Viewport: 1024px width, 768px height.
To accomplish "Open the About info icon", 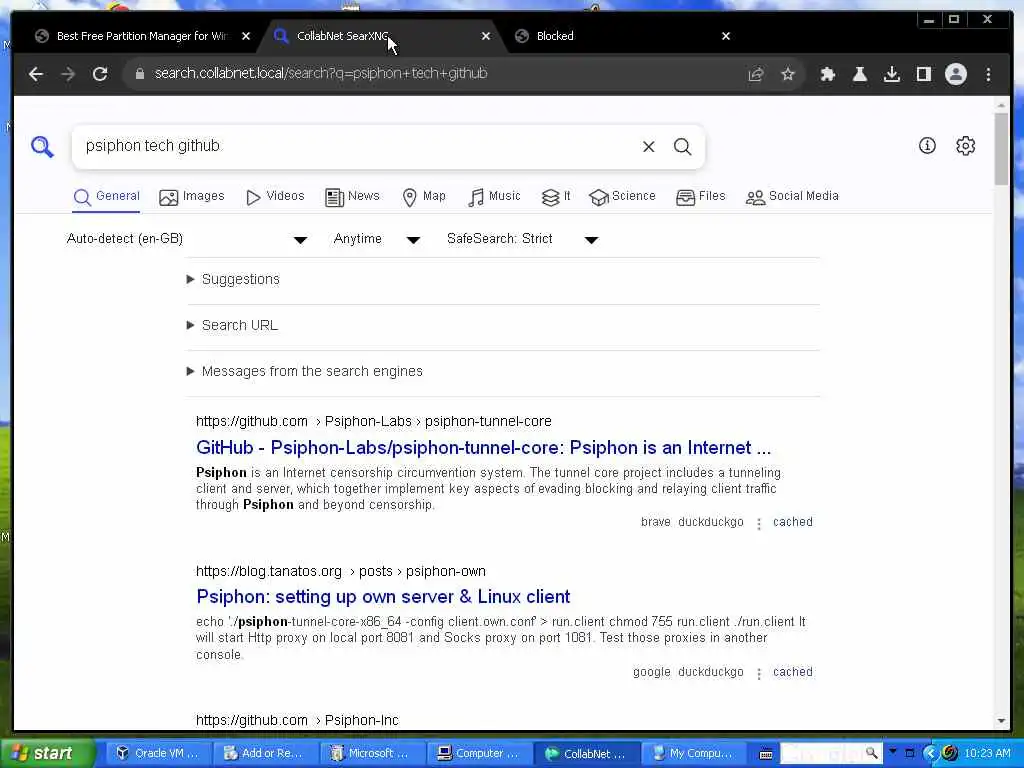I will pos(927,146).
